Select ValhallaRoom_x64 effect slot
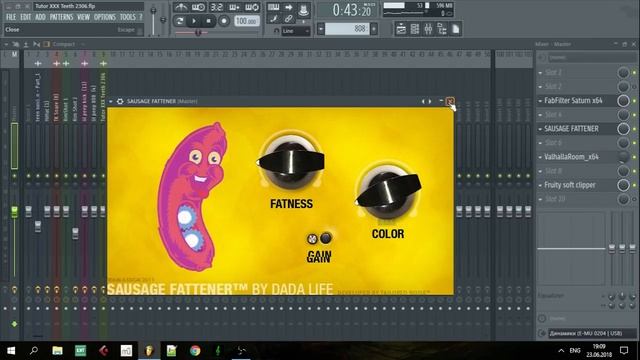Viewport: 640px width, 360px height. pyautogui.click(x=571, y=157)
